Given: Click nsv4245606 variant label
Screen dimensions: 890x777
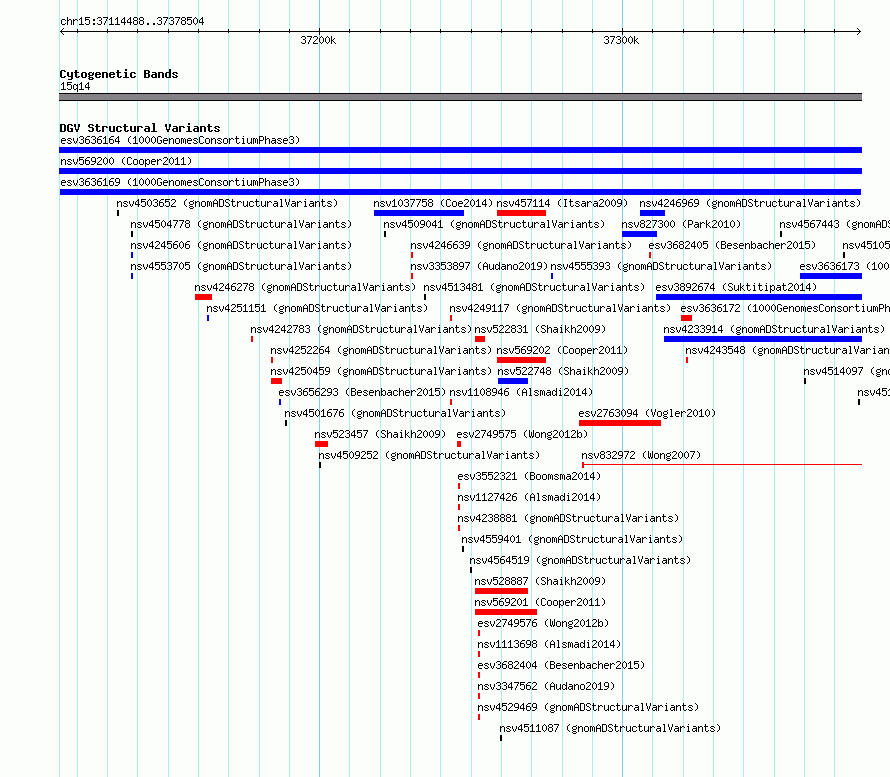Looking at the screenshot, I should [x=241, y=245].
